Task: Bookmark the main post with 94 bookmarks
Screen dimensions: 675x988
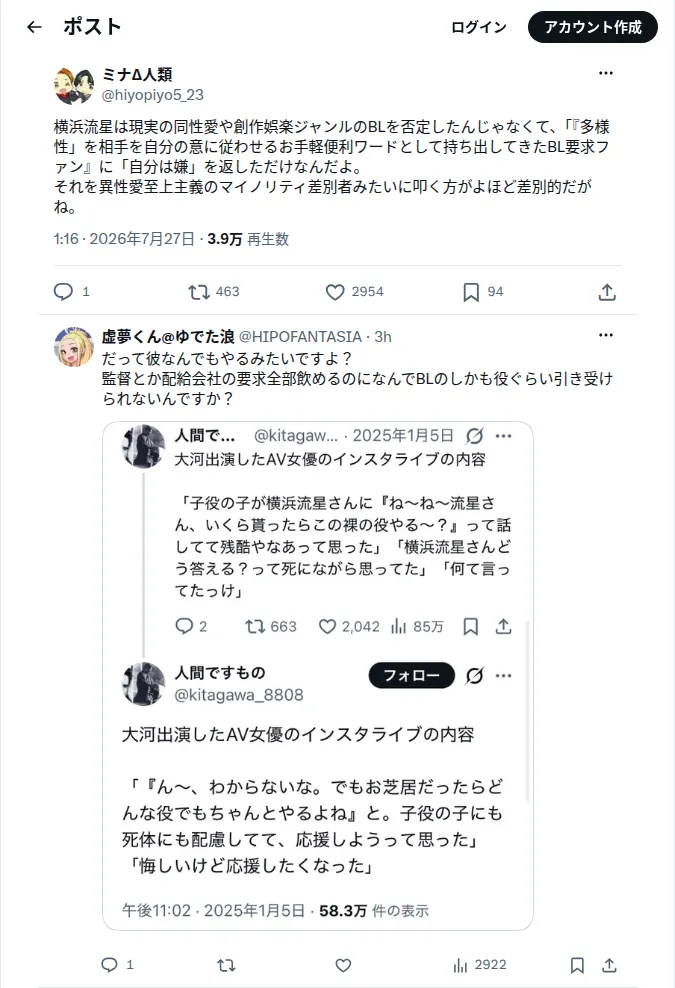Action: point(471,292)
